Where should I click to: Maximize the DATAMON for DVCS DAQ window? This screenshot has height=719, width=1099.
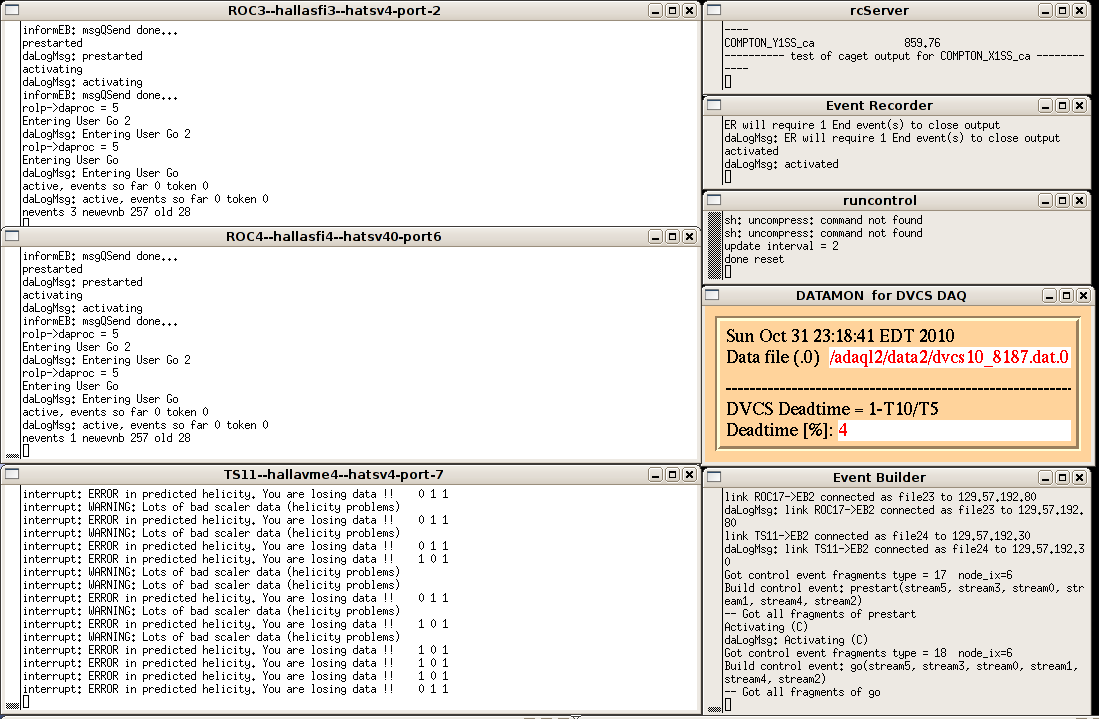1066,296
